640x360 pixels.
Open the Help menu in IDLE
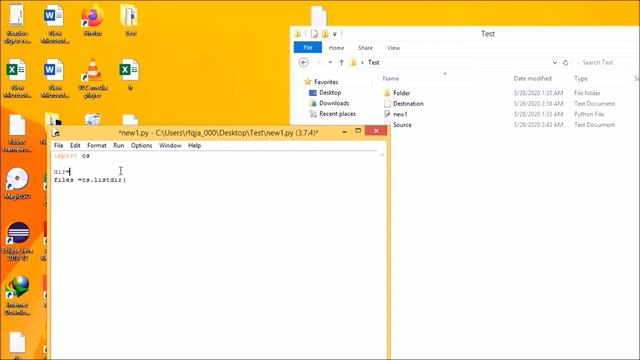pyautogui.click(x=194, y=145)
